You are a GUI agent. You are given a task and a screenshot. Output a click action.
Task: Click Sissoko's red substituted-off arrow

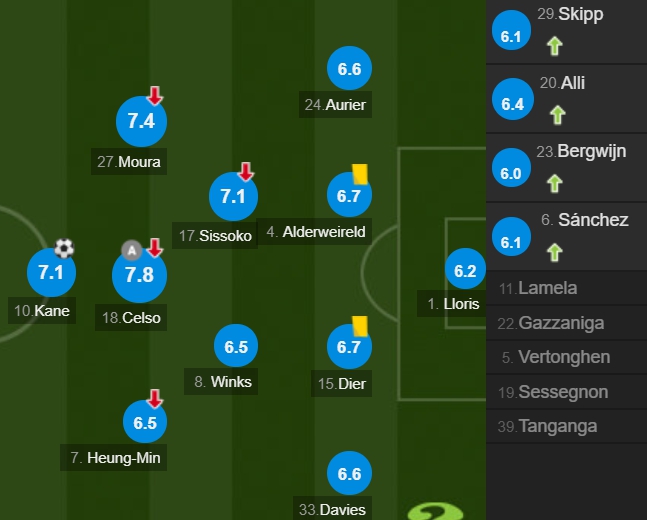(246, 172)
